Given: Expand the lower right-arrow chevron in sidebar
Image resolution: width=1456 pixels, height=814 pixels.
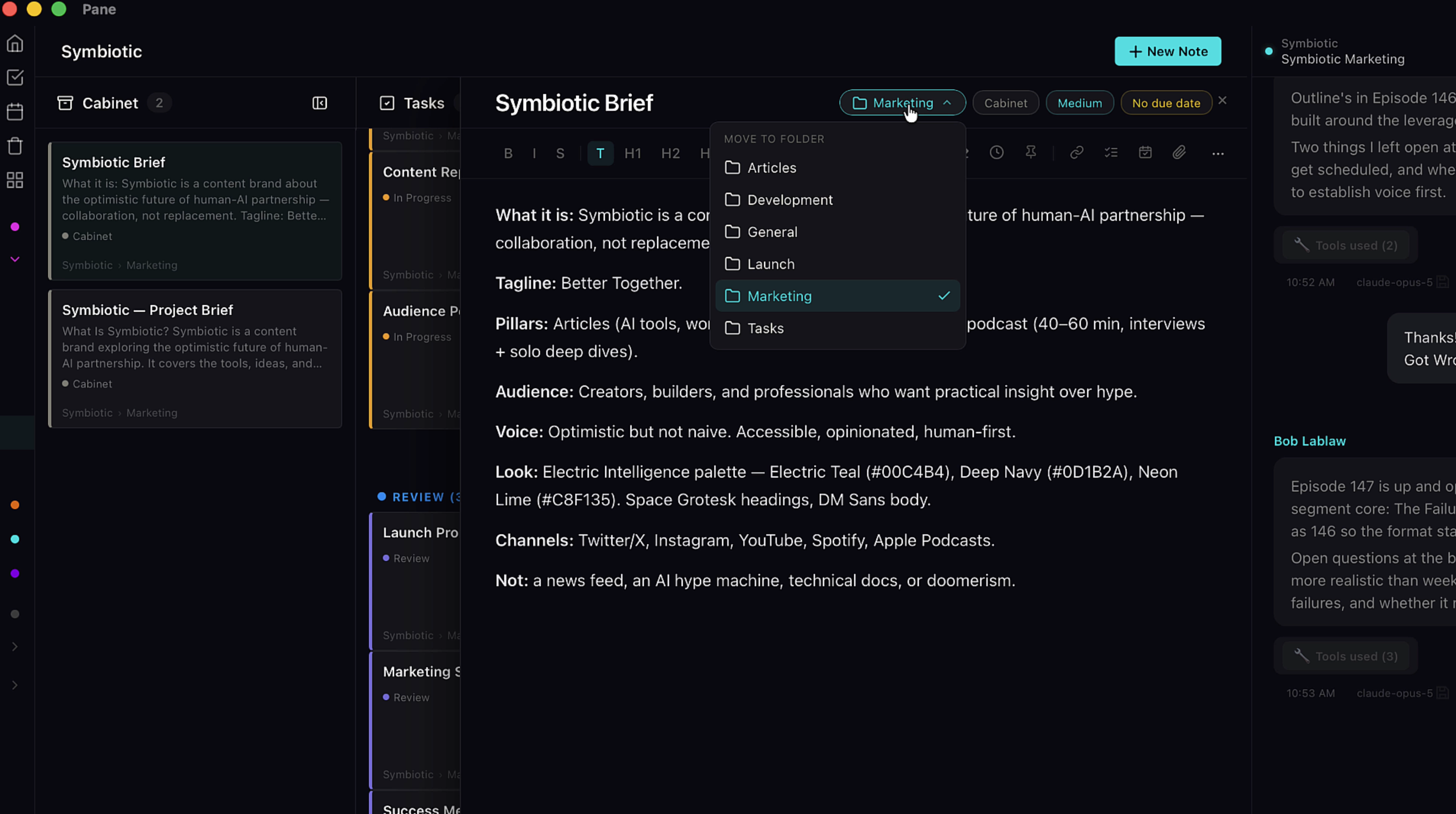Looking at the screenshot, I should click(15, 685).
